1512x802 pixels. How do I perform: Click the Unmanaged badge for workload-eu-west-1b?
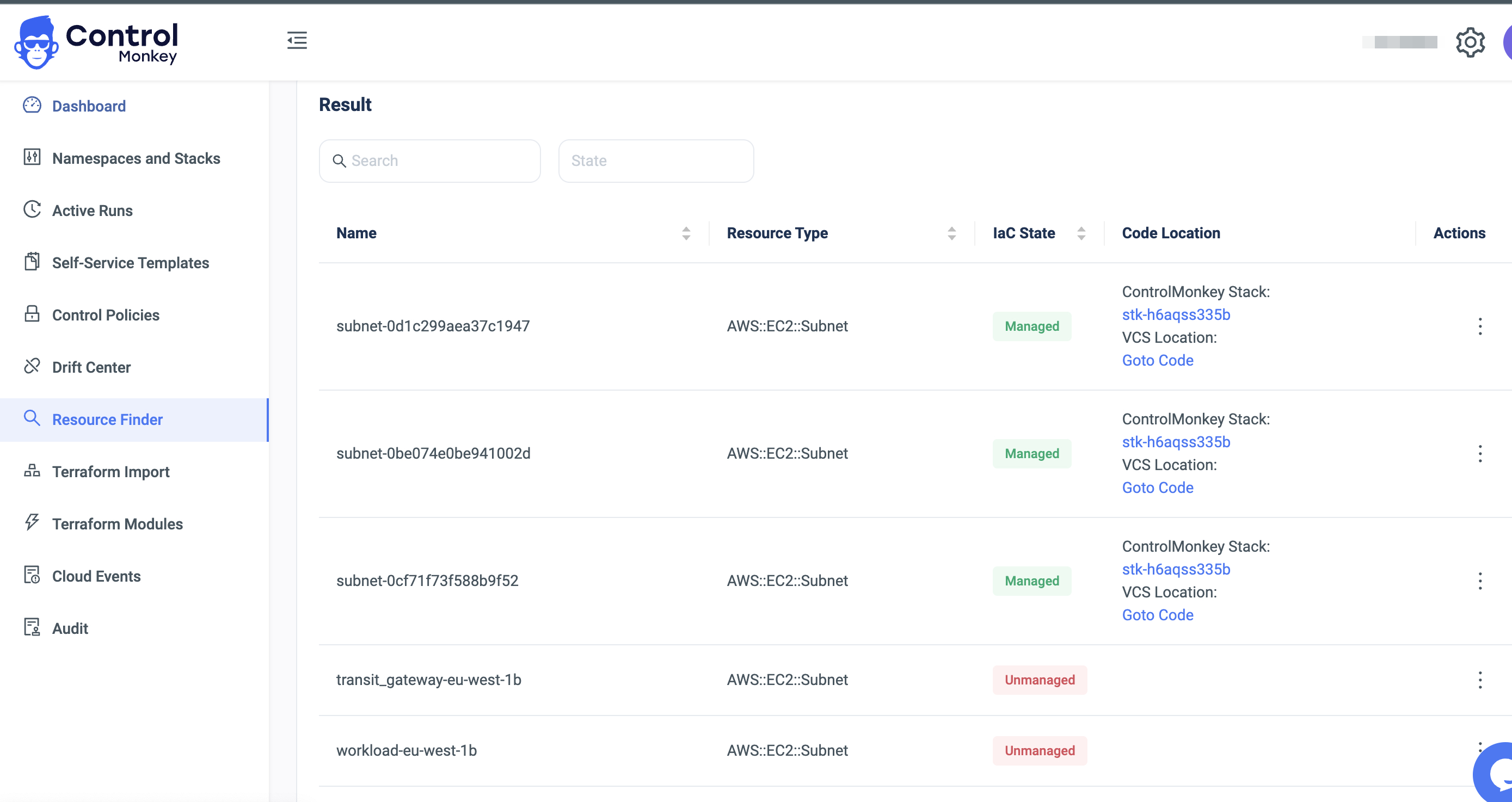[1039, 750]
